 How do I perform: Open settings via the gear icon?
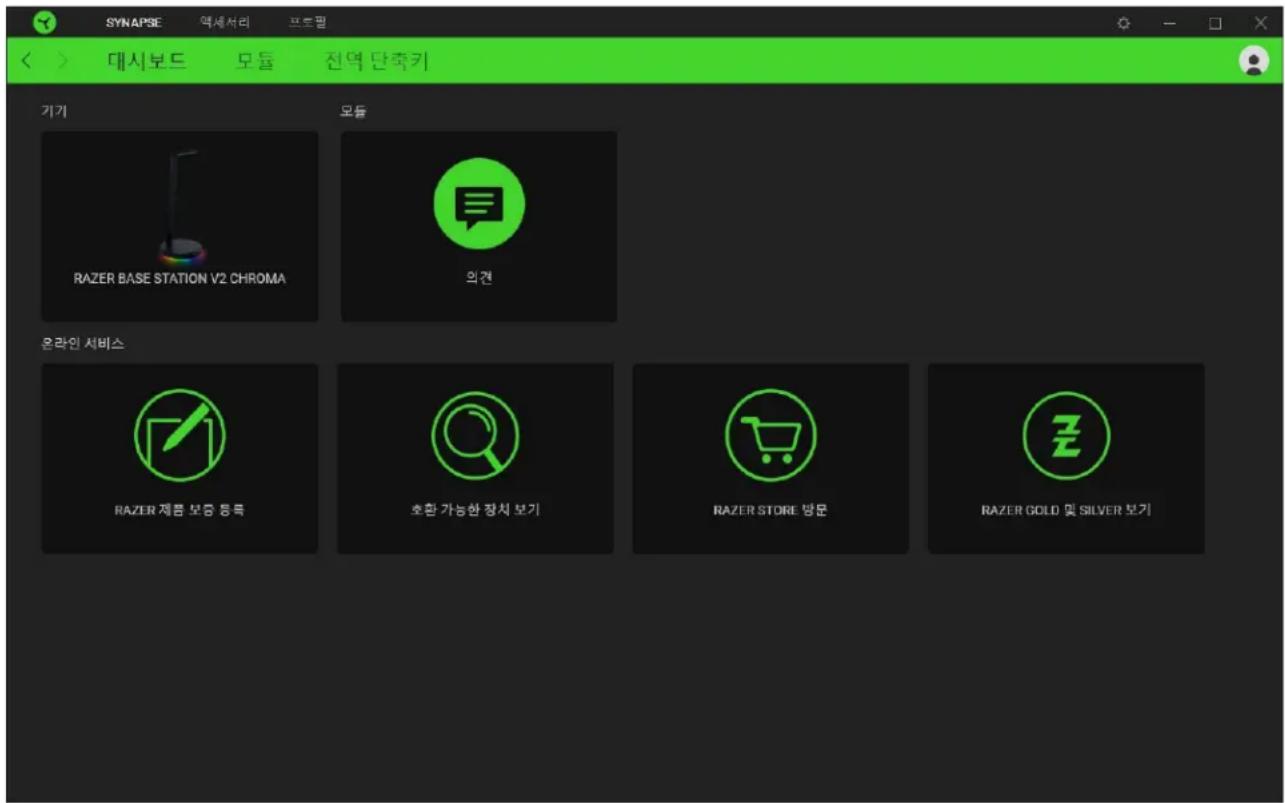pos(1124,23)
